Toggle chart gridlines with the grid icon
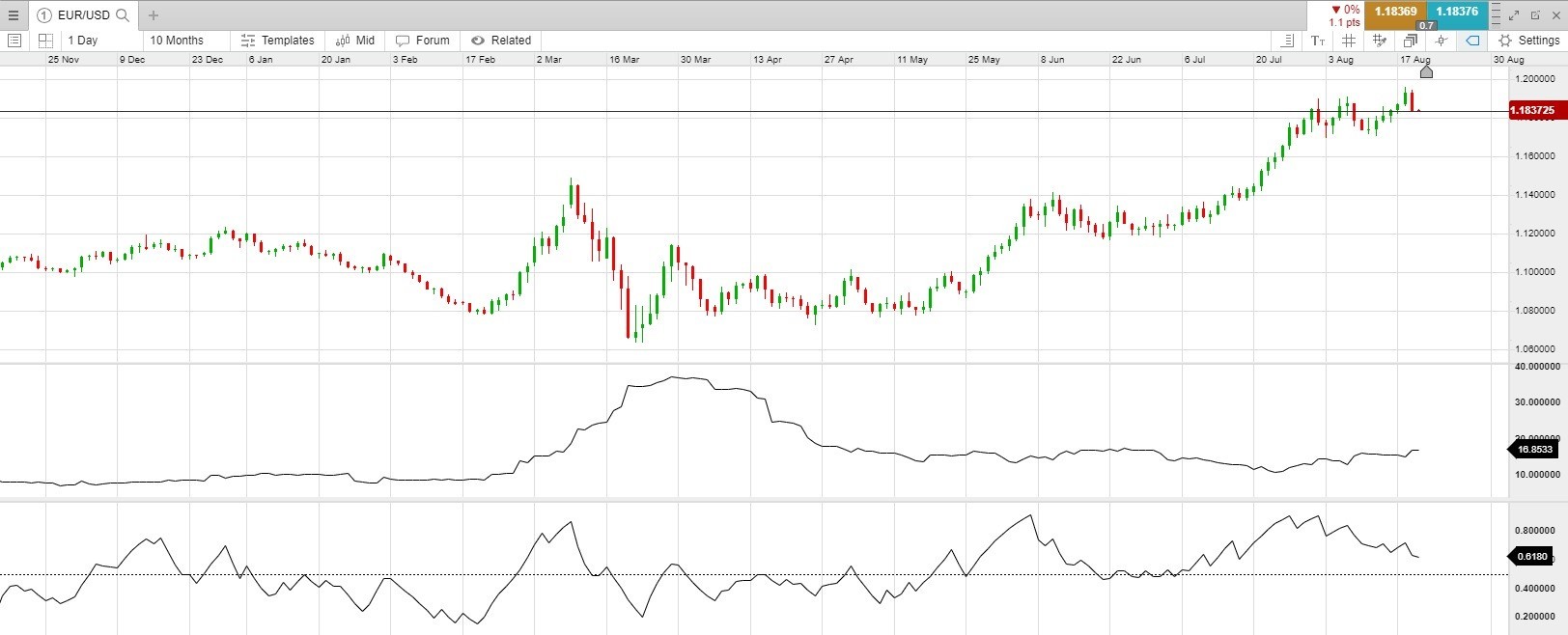The image size is (1568, 635). pyautogui.click(x=1349, y=41)
